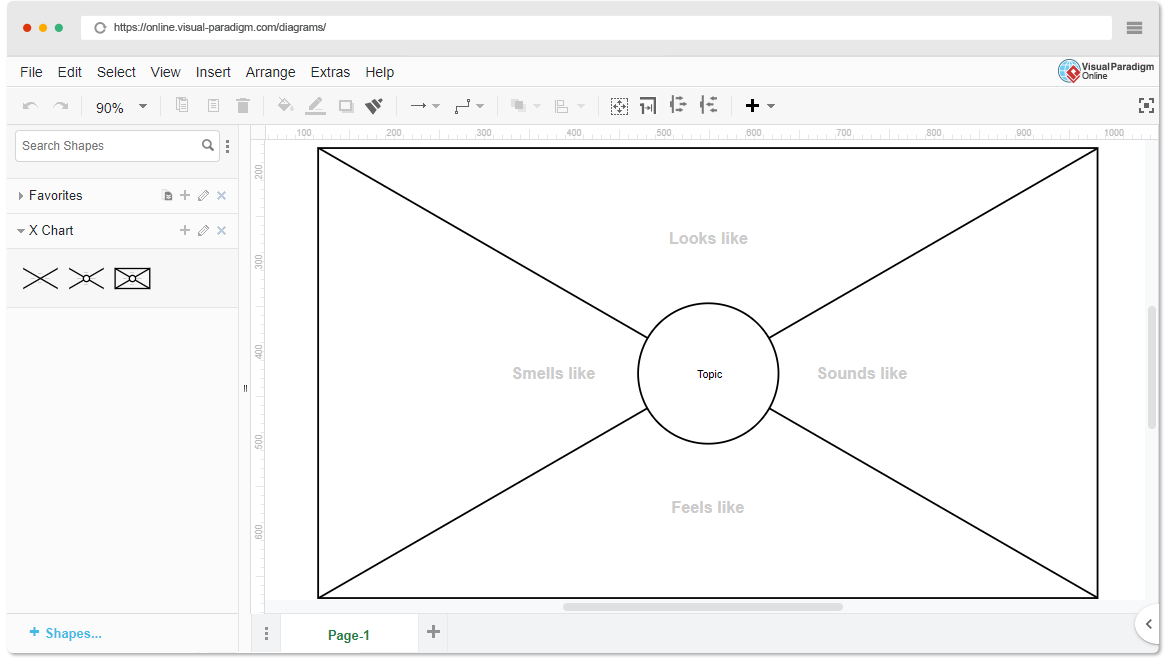
Task: Click the distribute horizontally tree icon
Action: pyautogui.click(x=678, y=105)
